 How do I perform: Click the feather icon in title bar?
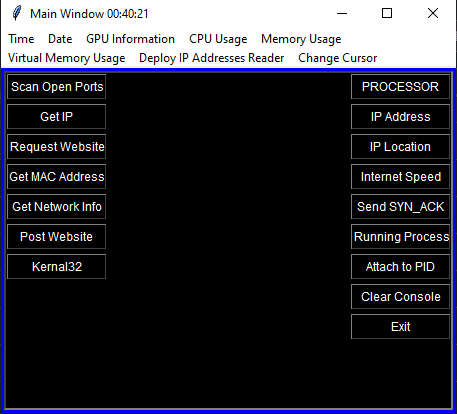(16, 14)
